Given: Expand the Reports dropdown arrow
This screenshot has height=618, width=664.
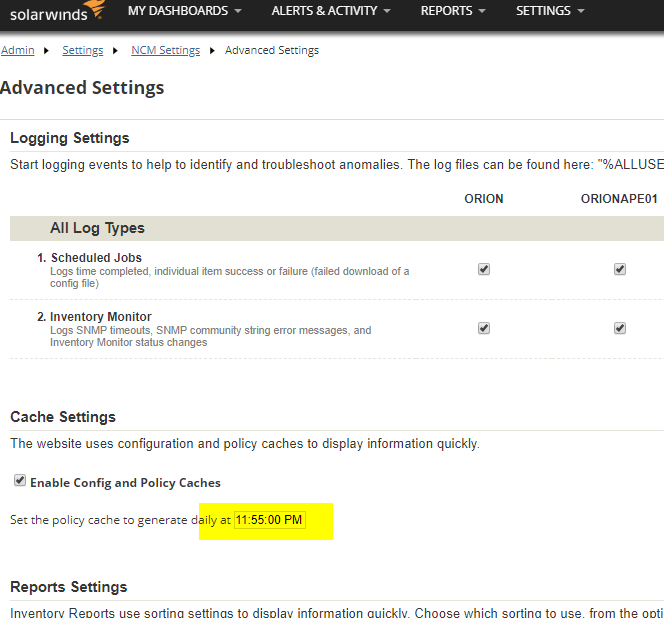Looking at the screenshot, I should 481,11.
